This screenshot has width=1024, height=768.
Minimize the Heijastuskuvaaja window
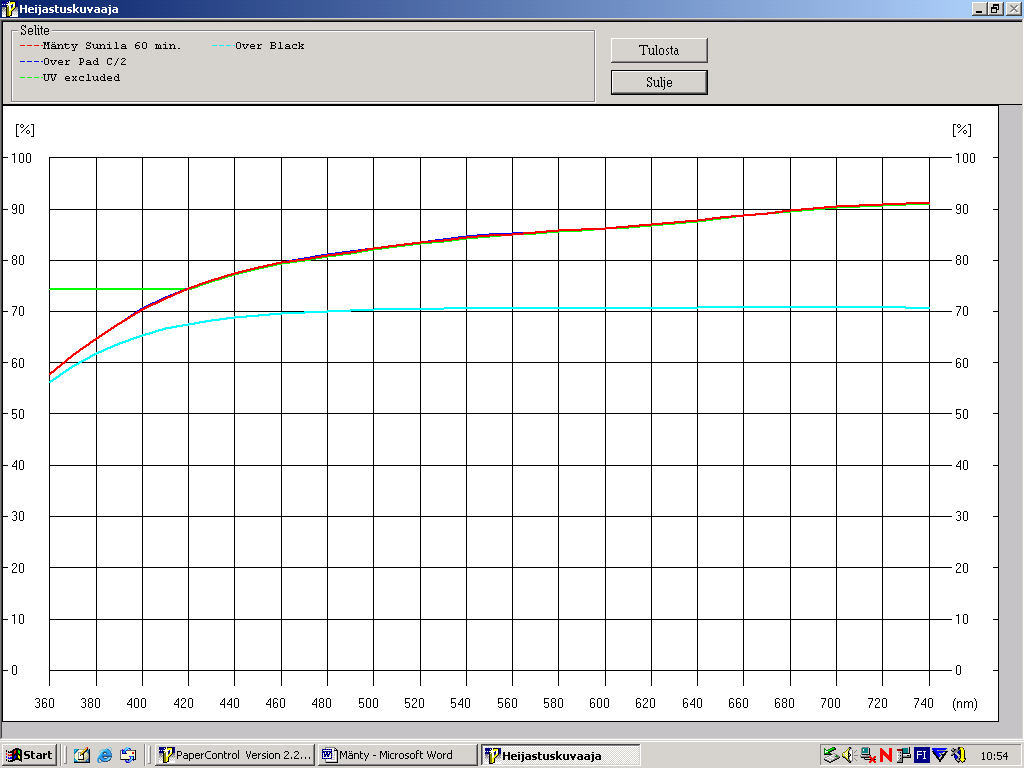tap(978, 9)
